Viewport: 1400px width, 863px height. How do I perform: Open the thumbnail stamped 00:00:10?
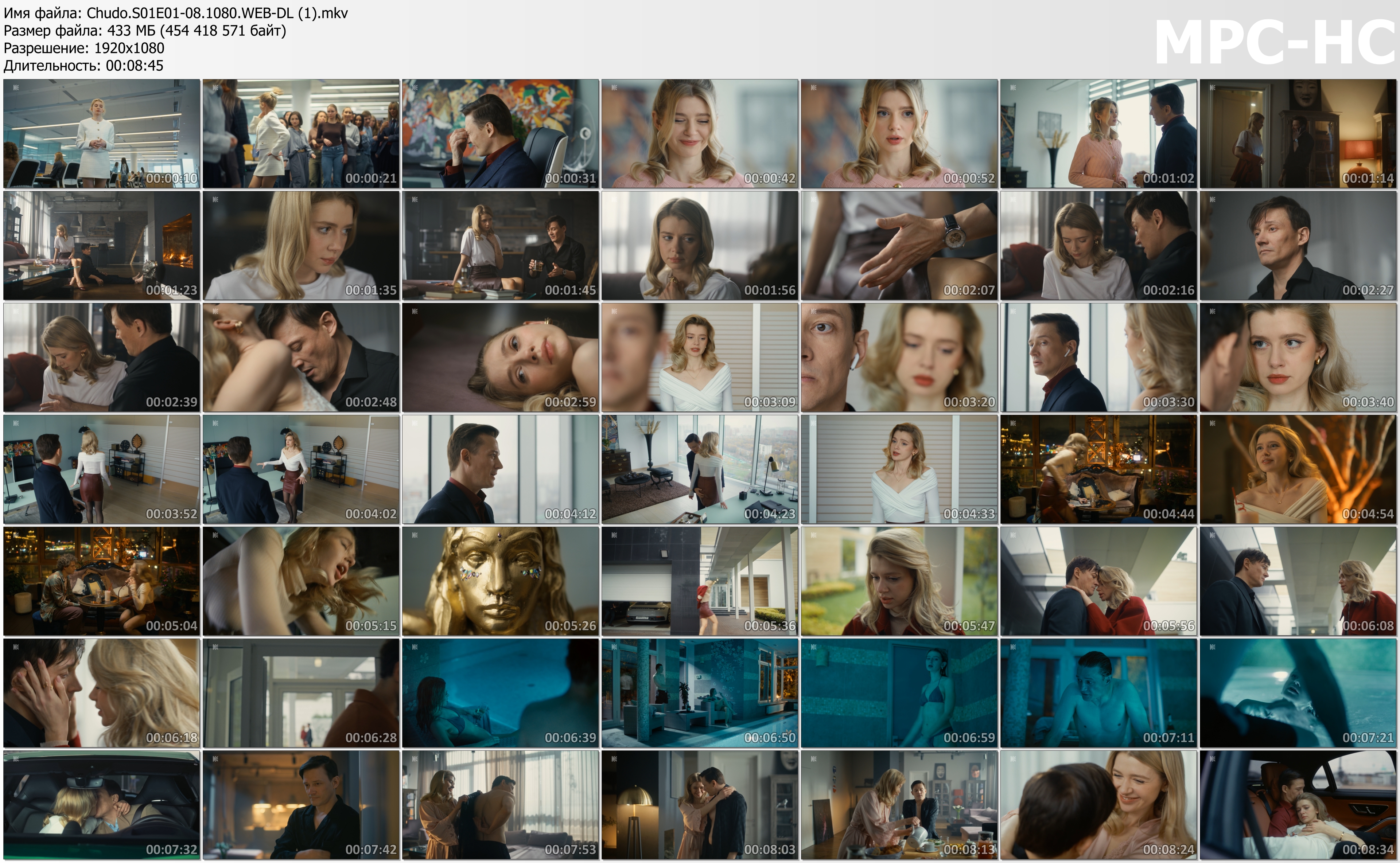(x=102, y=133)
